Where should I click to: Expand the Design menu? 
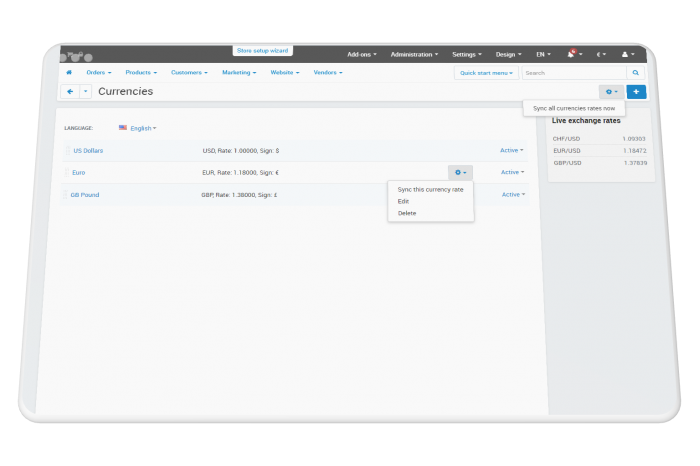(508, 54)
